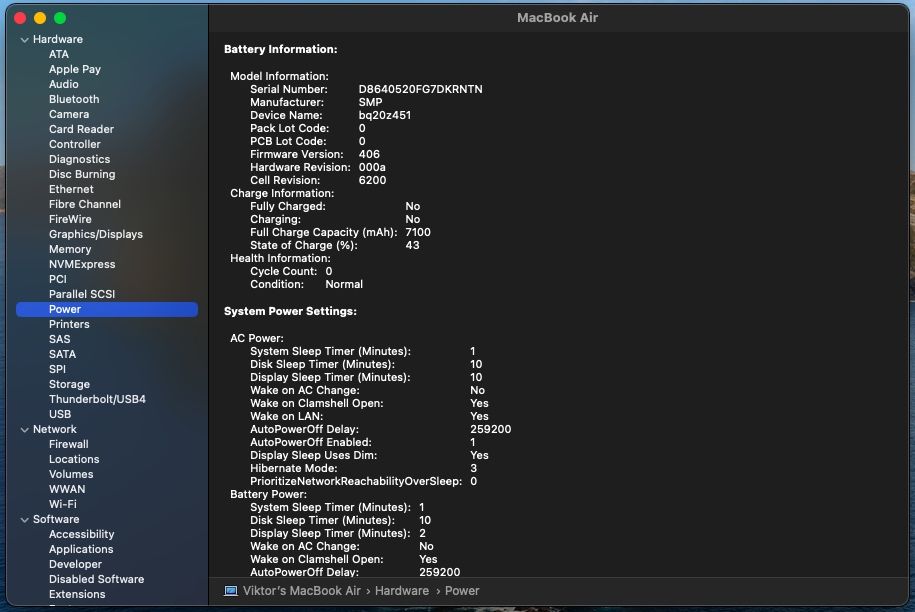Click the Battery Information heading
The image size is (915, 612).
(x=280, y=50)
